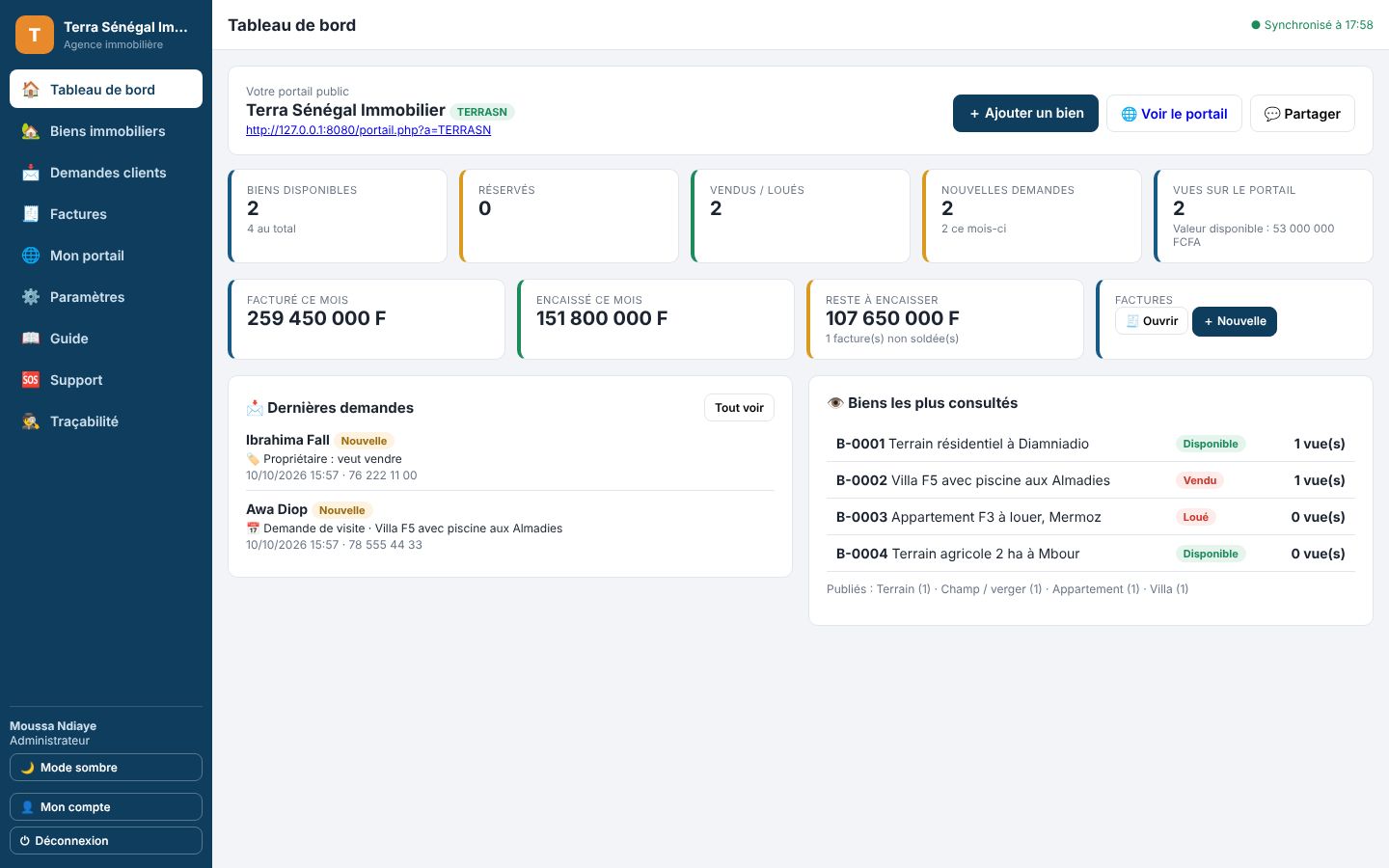Screen dimensions: 1389x868
Task: Select B-0003 Appartement F3 à louer row
Action: click(1091, 517)
